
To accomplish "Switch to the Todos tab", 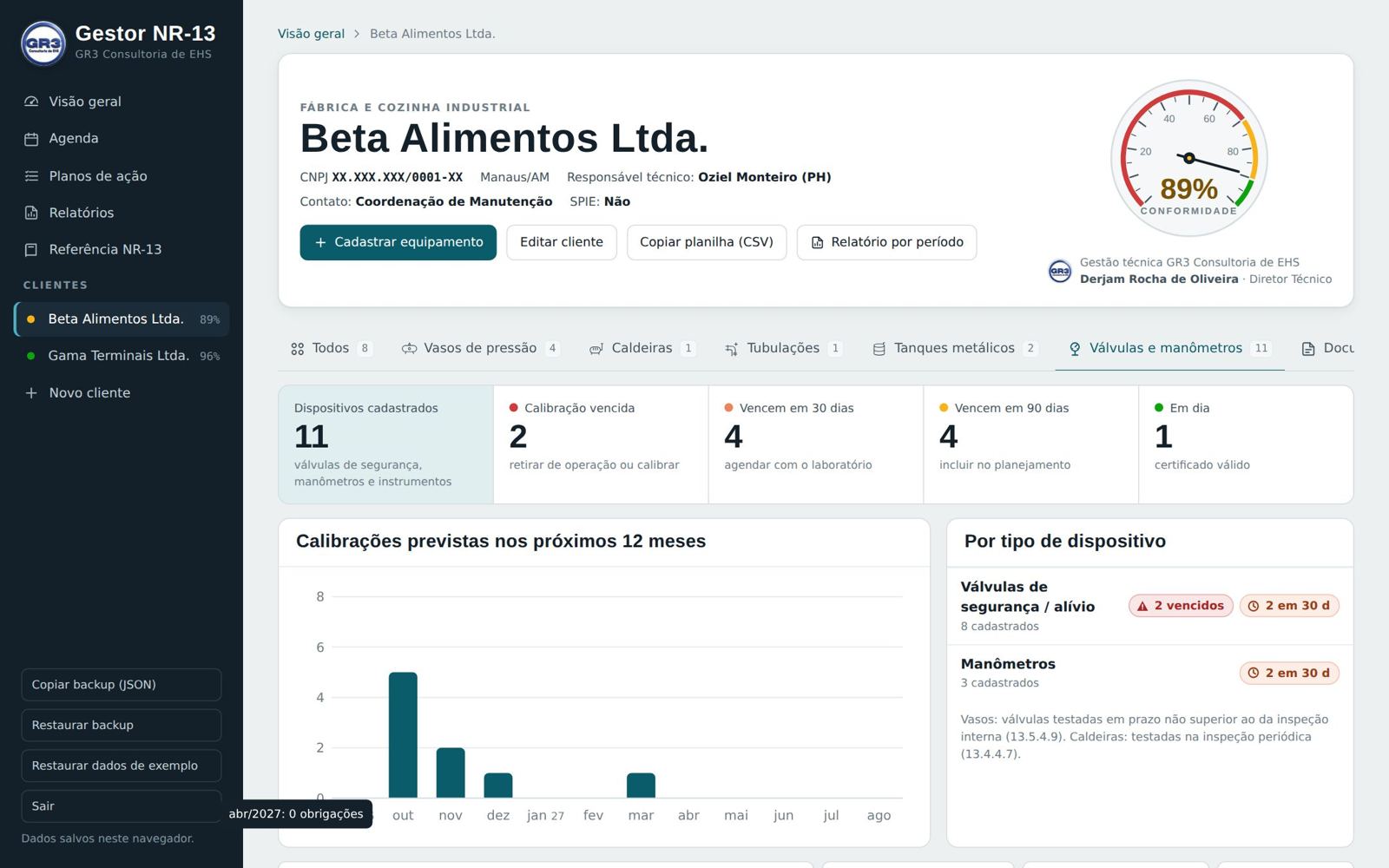I will point(331,349).
